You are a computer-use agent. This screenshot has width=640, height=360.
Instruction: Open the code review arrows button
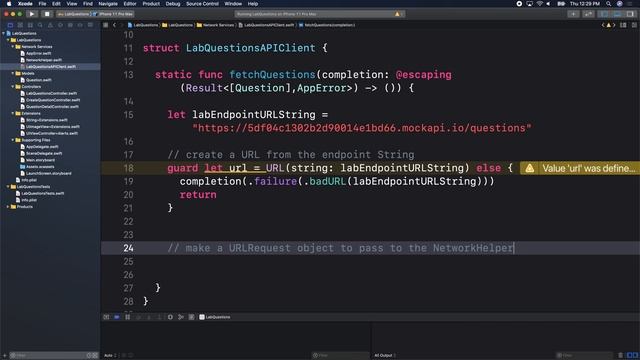[588, 14]
